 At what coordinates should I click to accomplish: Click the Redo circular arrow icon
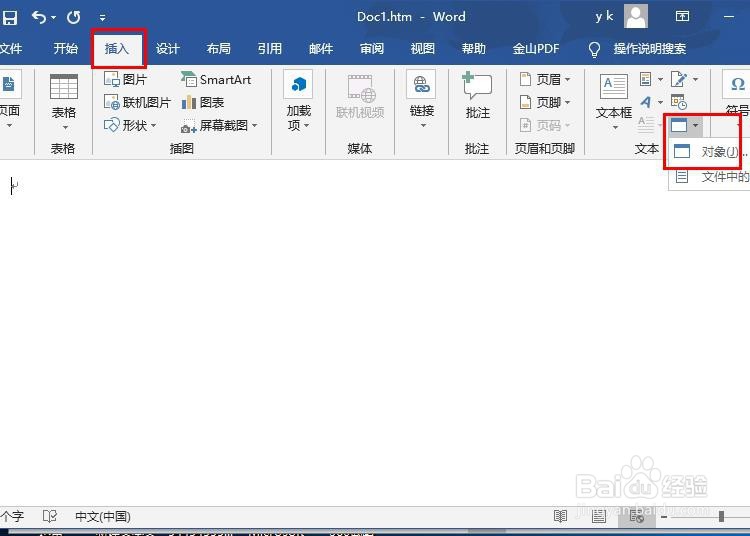(74, 17)
